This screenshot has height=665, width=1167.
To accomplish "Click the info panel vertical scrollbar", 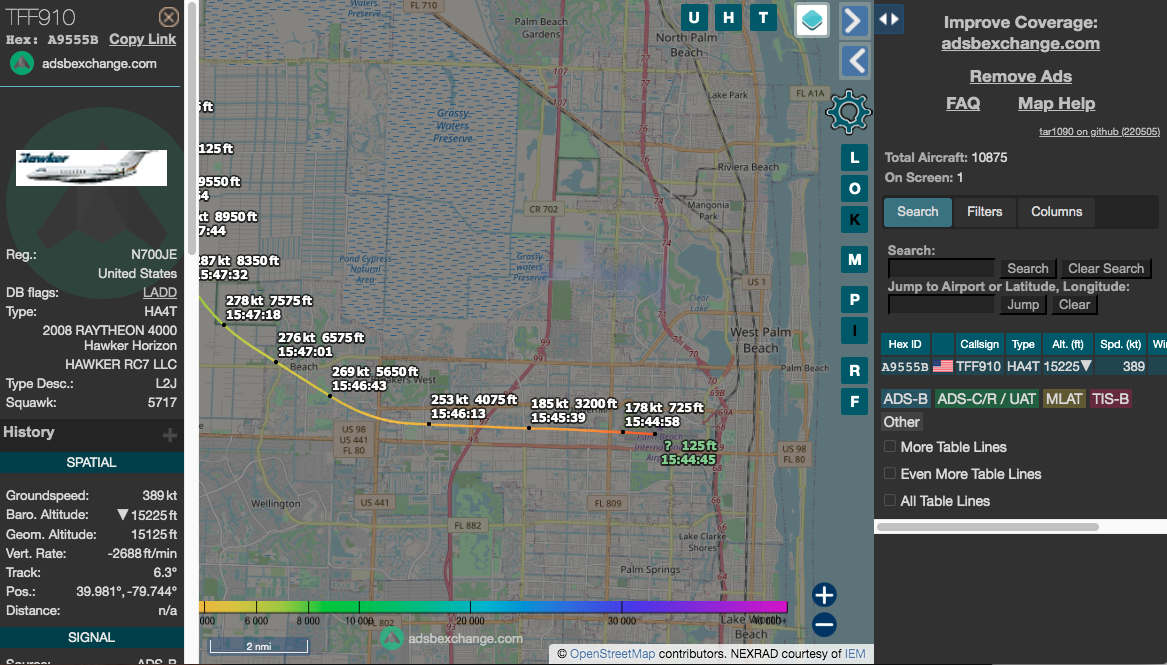I will pos(192,128).
